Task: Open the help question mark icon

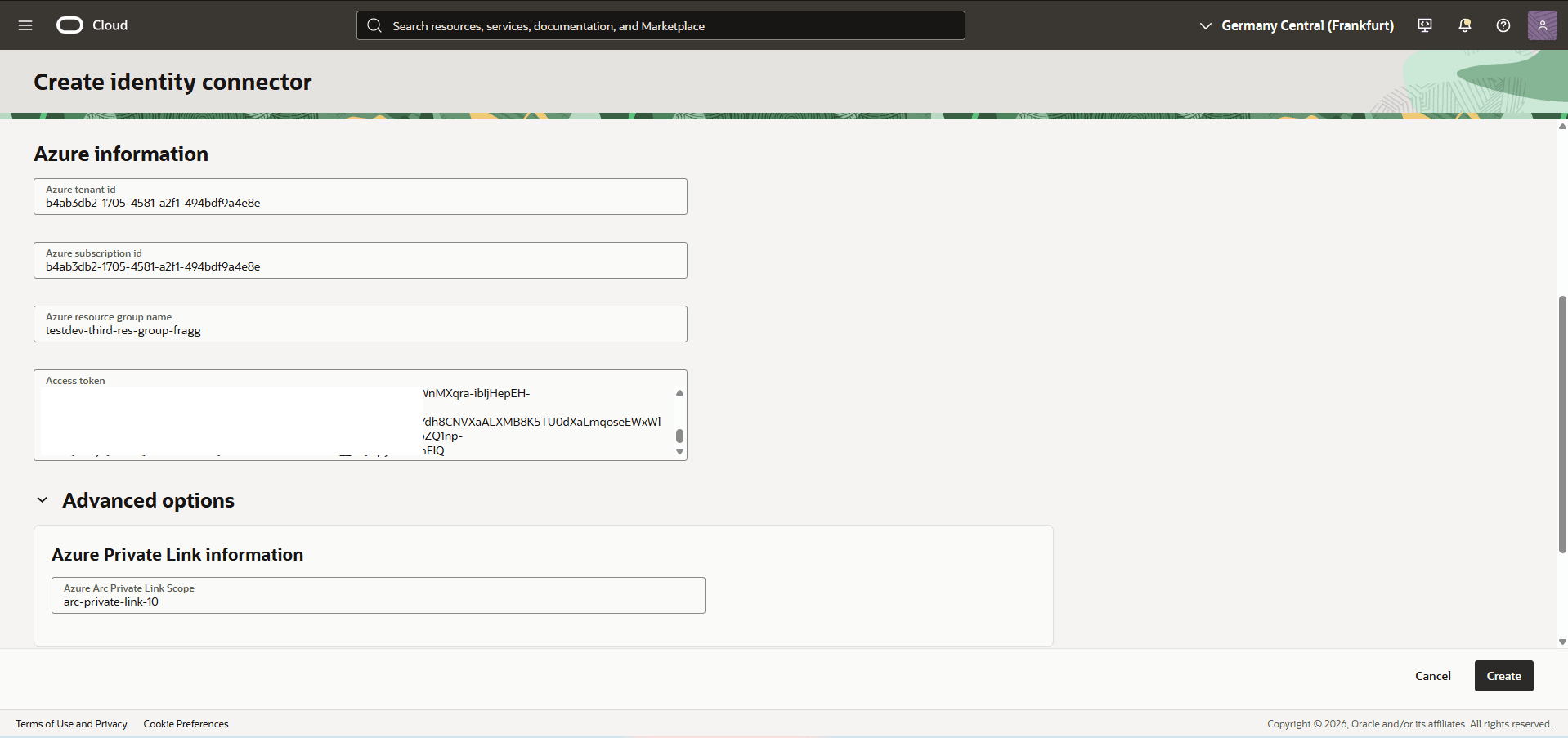Action: [1503, 25]
